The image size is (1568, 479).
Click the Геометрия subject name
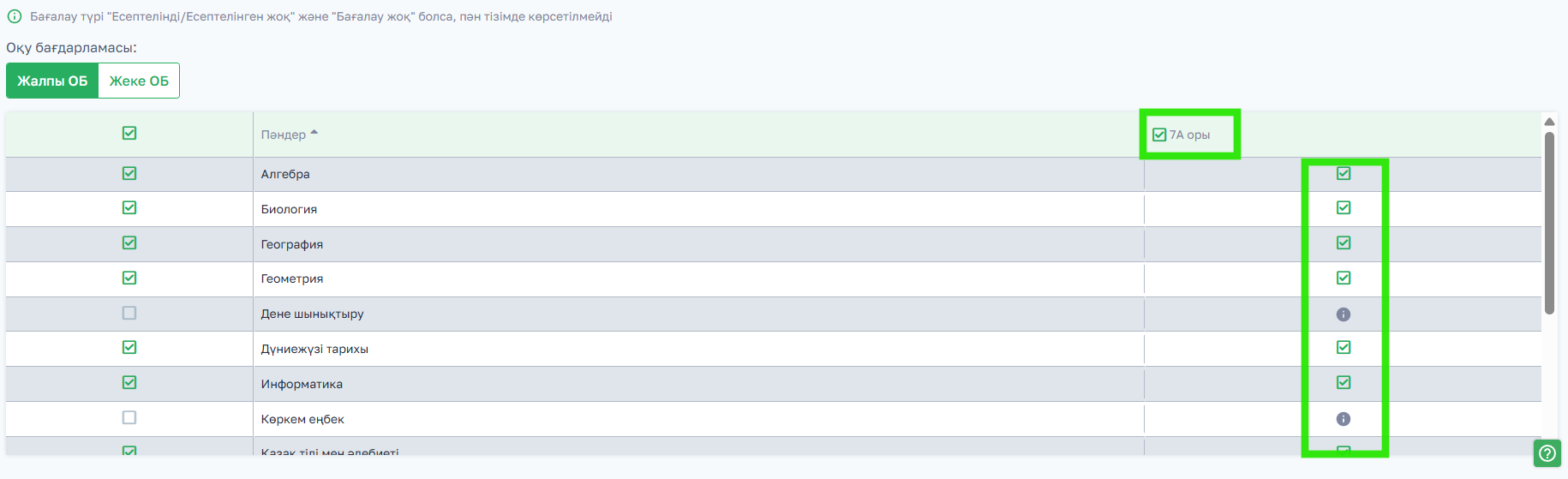(292, 278)
